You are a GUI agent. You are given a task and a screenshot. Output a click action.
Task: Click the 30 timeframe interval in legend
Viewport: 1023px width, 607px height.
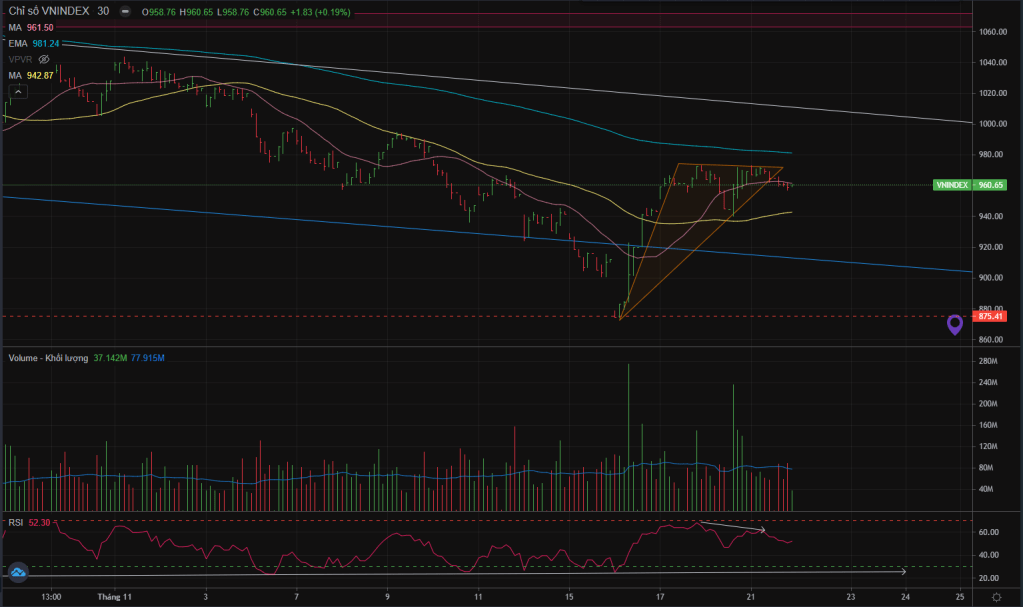pos(103,12)
